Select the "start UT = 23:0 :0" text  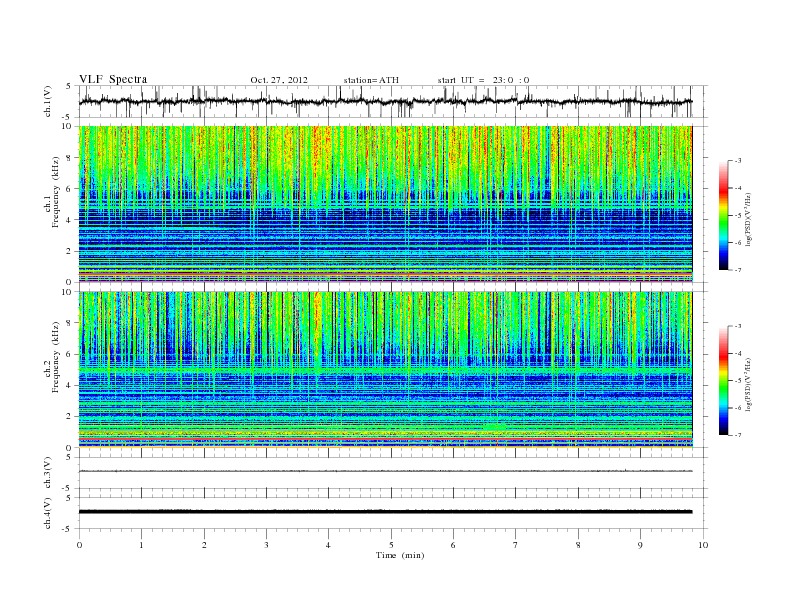[483, 80]
